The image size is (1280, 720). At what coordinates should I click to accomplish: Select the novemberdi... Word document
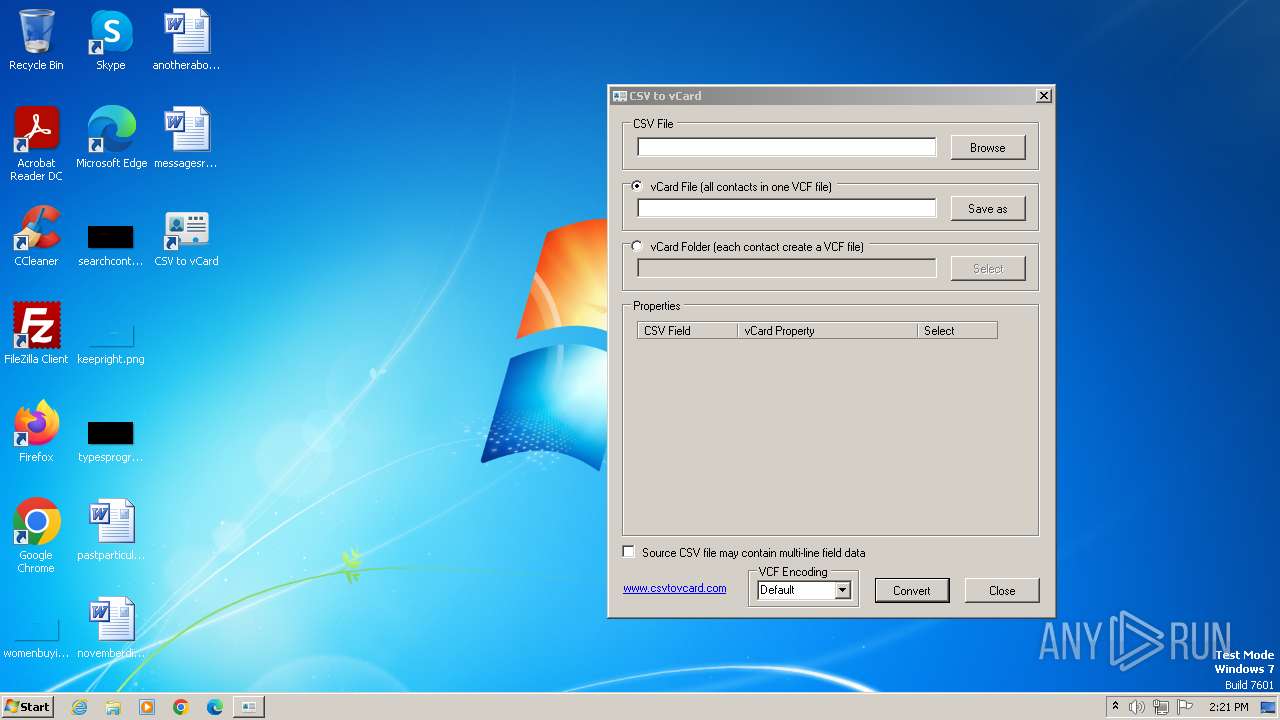110,628
